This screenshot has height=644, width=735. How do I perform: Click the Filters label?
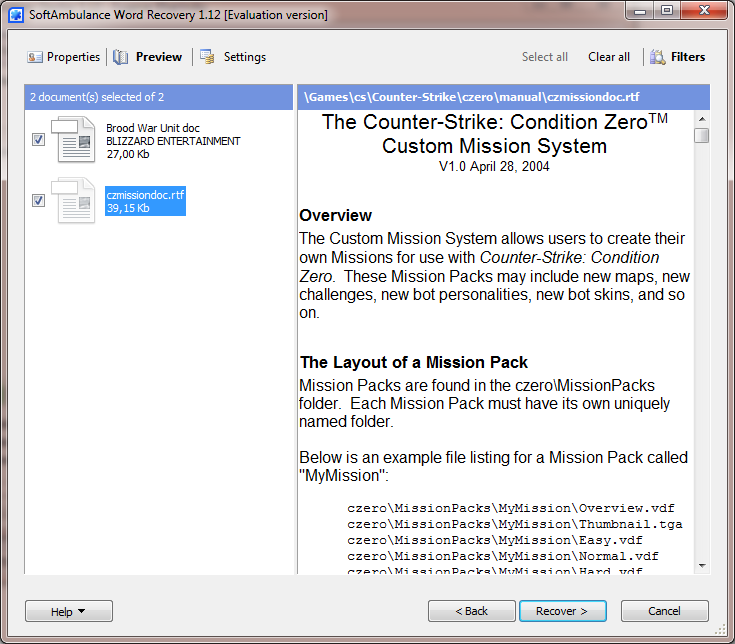(x=688, y=57)
